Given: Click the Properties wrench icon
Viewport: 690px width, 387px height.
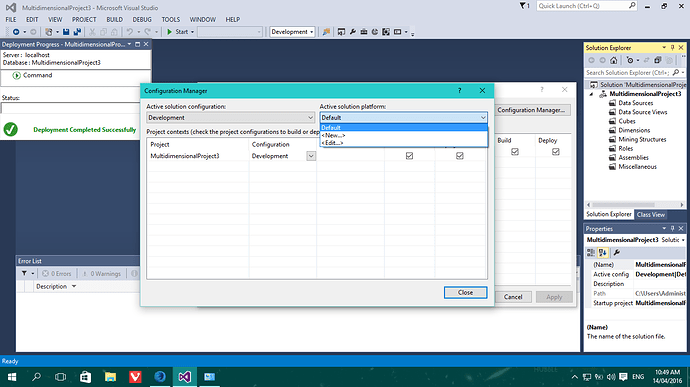Looking at the screenshot, I should click(617, 252).
